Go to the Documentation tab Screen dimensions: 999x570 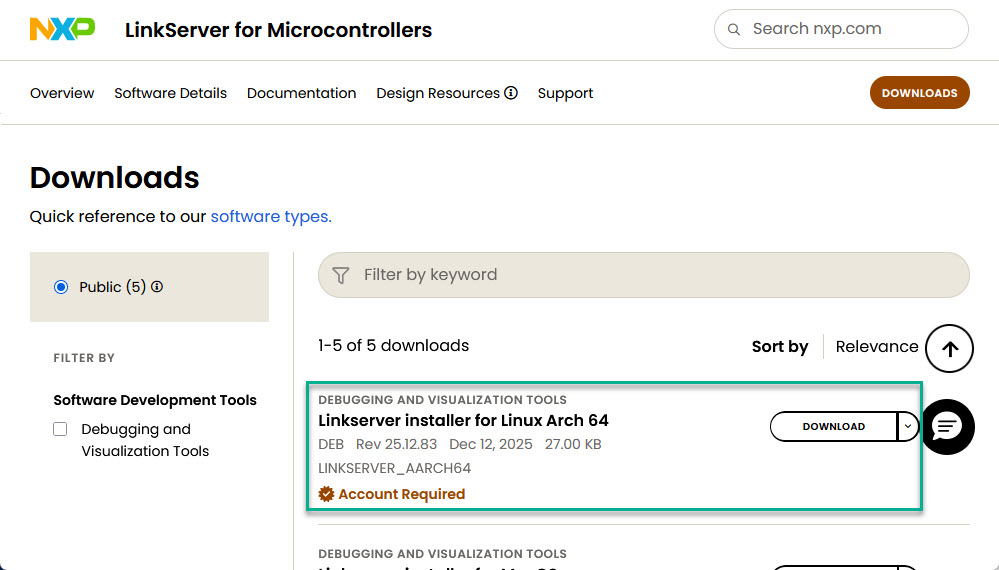coord(301,93)
